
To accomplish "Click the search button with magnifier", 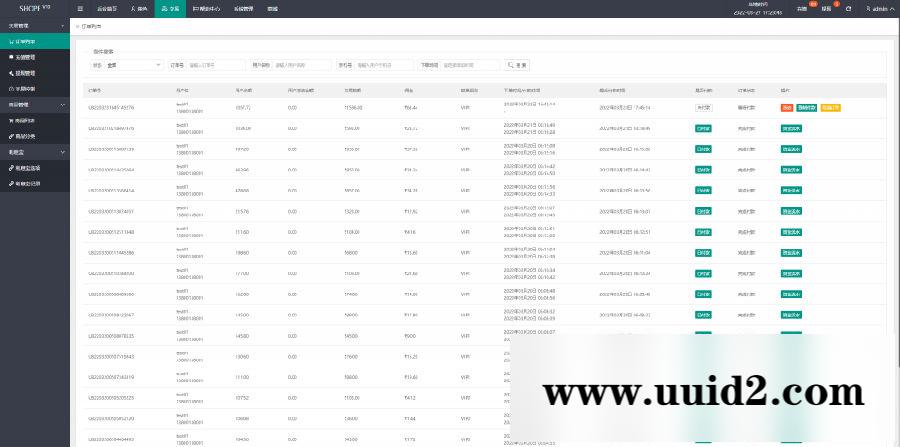I will (x=518, y=65).
